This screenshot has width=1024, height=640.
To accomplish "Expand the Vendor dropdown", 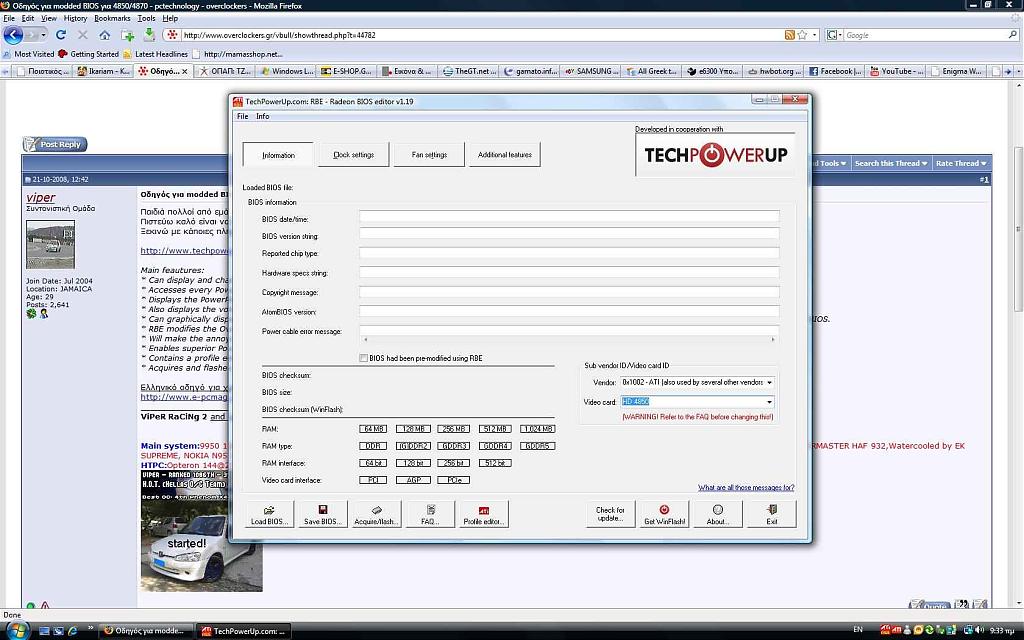I will [x=769, y=383].
